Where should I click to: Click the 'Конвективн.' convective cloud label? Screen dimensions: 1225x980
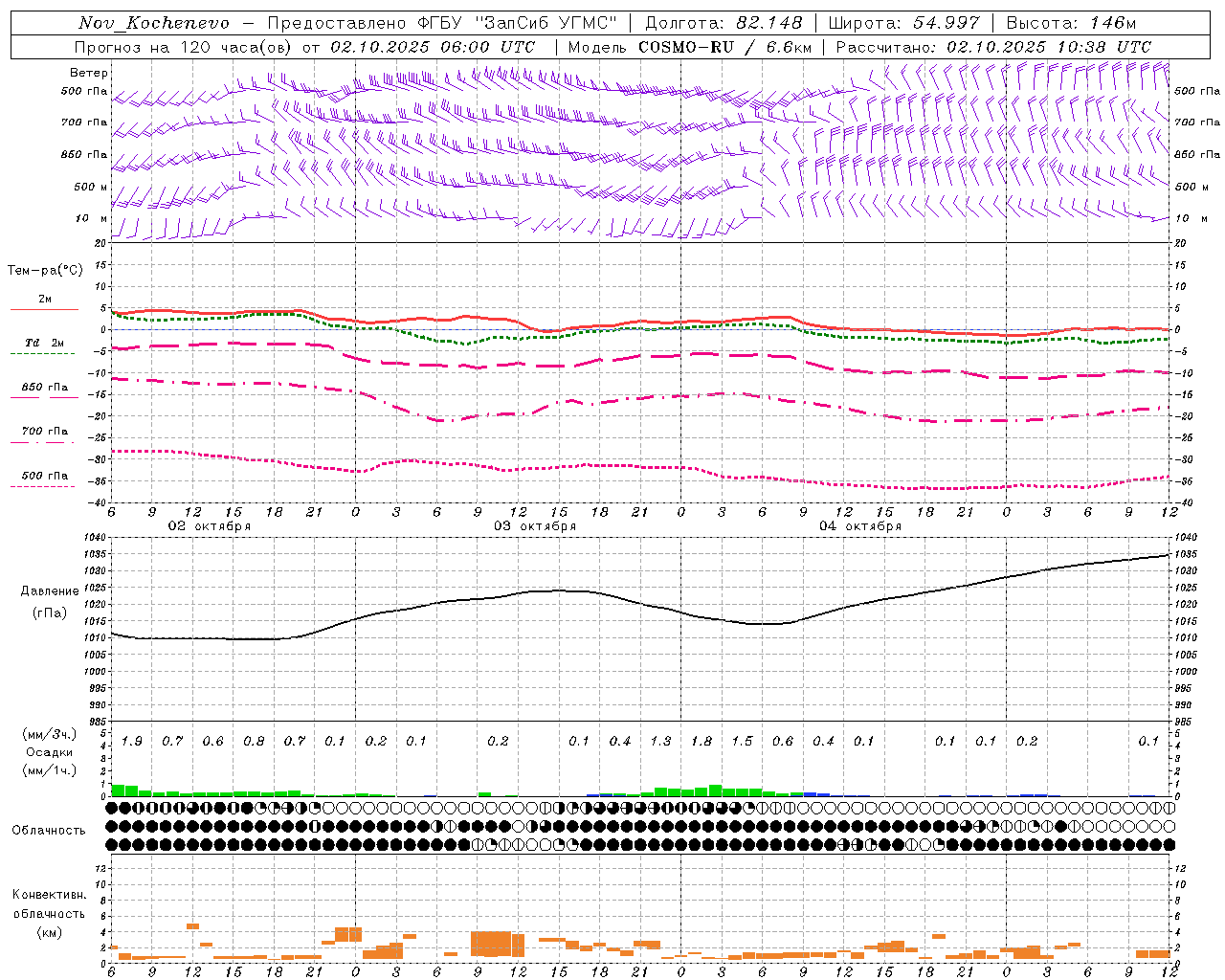pyautogui.click(x=50, y=895)
